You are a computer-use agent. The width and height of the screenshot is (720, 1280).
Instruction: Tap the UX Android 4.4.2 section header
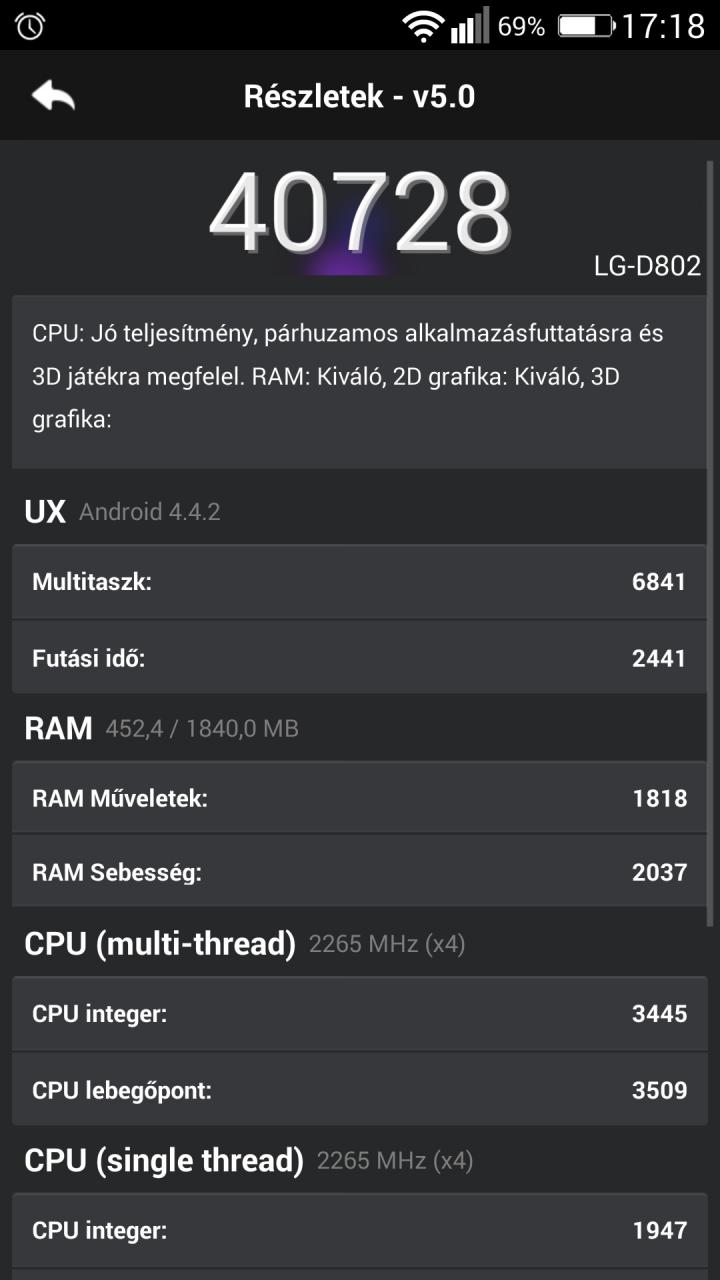pyautogui.click(x=122, y=512)
